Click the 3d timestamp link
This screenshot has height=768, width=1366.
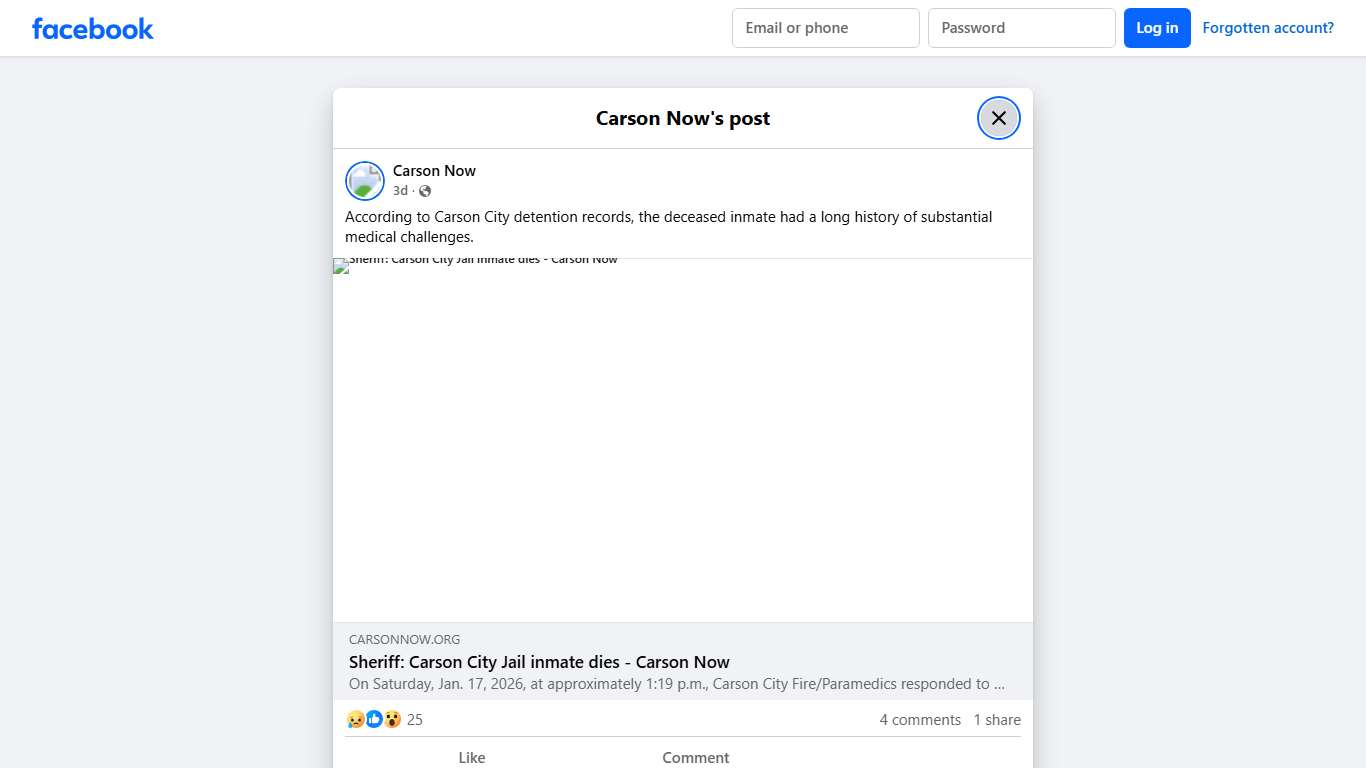(x=399, y=190)
